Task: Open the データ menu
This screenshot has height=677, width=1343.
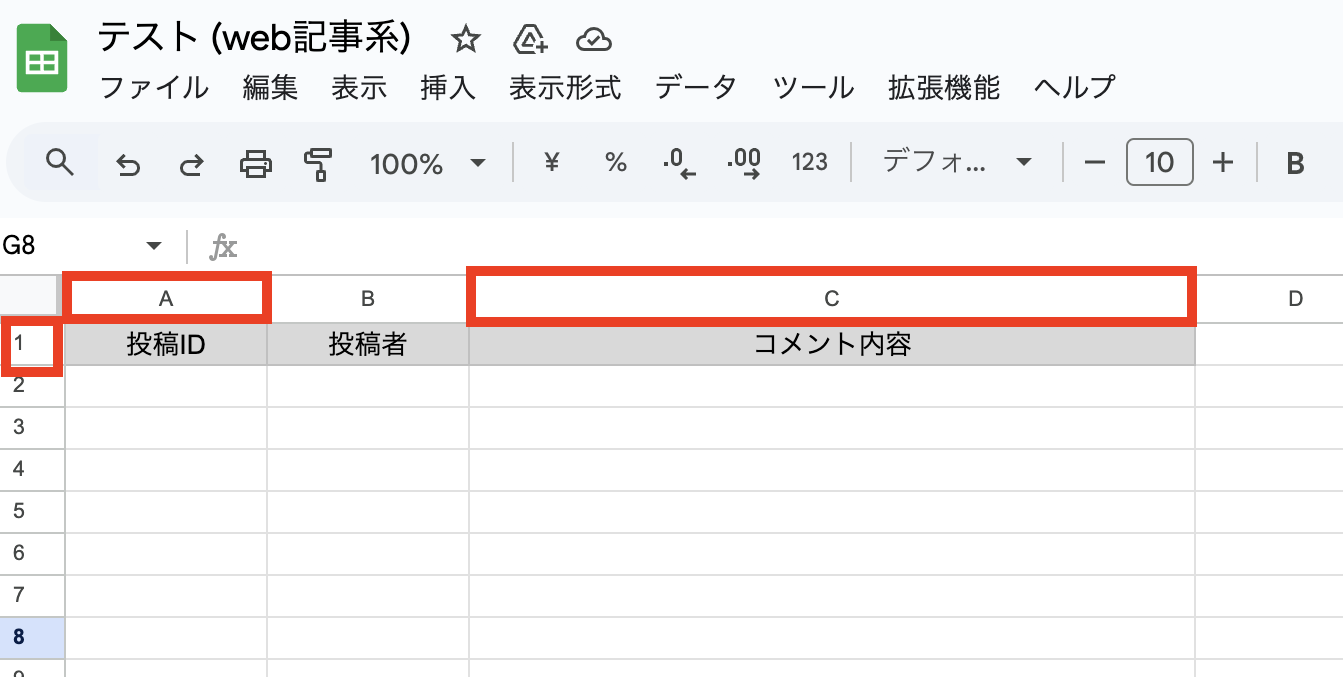Action: pos(696,88)
